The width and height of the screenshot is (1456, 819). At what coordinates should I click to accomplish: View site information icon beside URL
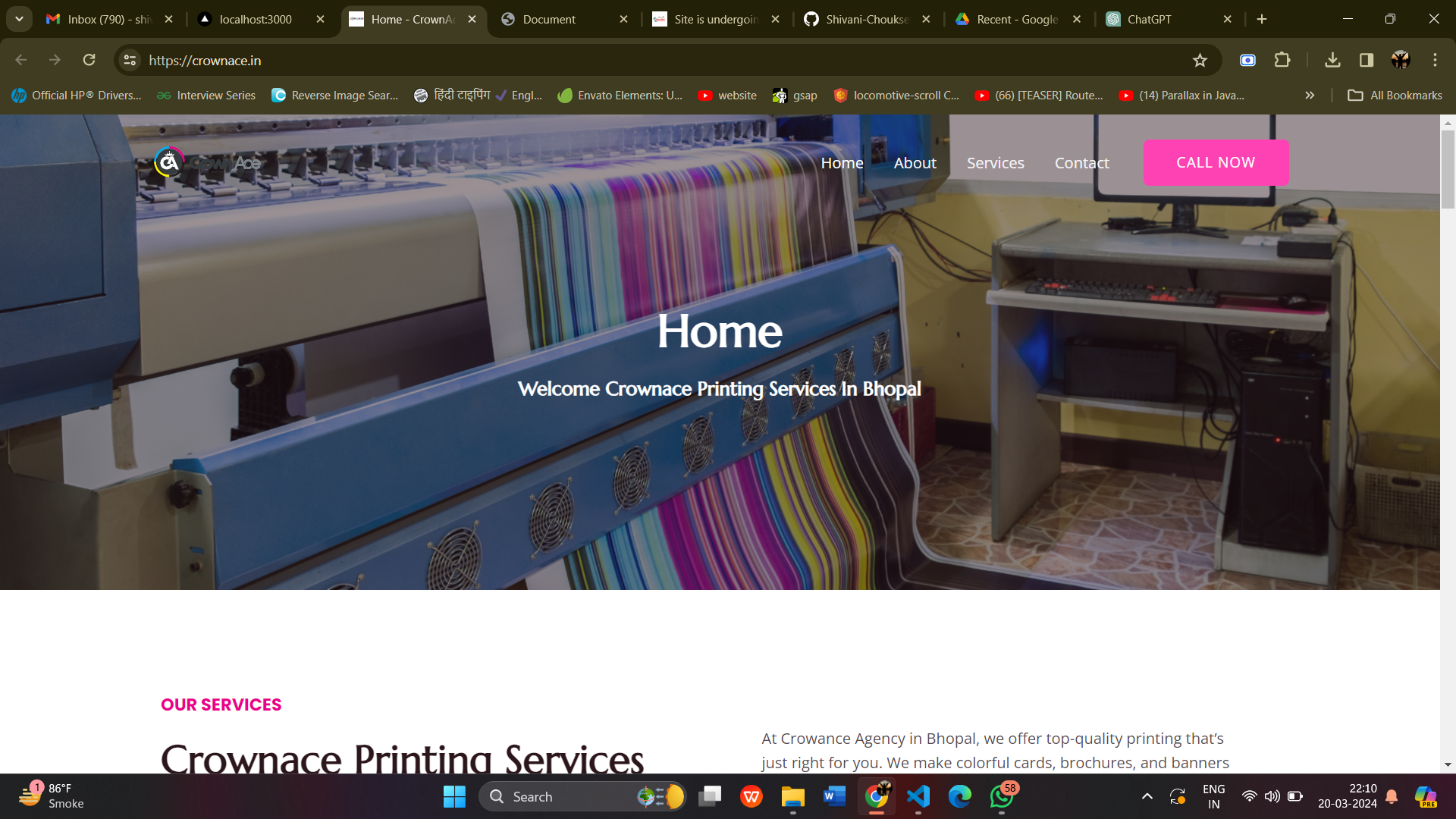[x=130, y=60]
